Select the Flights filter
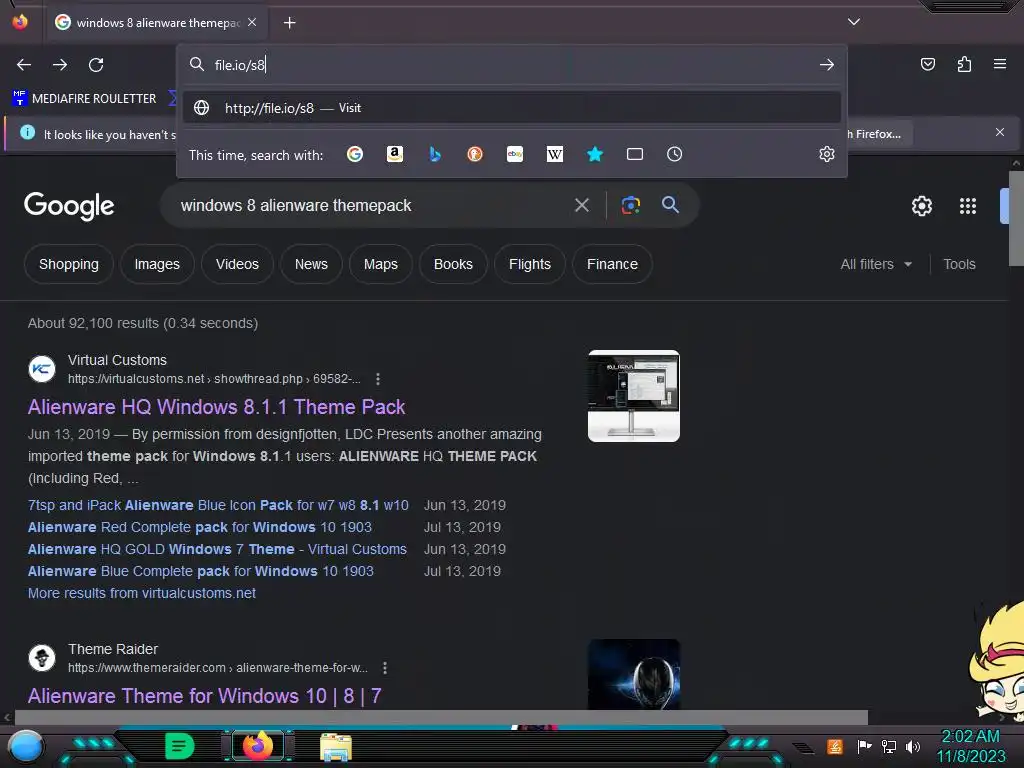This screenshot has width=1024, height=768. [530, 264]
